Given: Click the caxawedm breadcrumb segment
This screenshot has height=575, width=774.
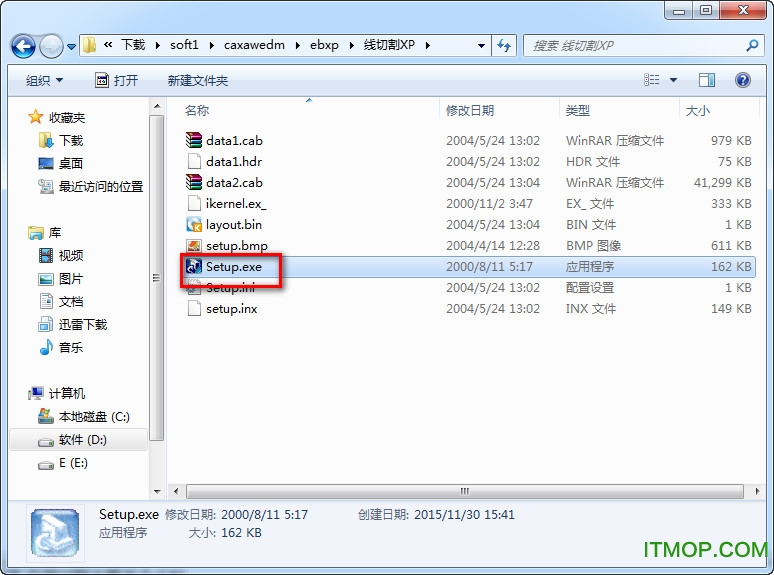Looking at the screenshot, I should tap(254, 45).
